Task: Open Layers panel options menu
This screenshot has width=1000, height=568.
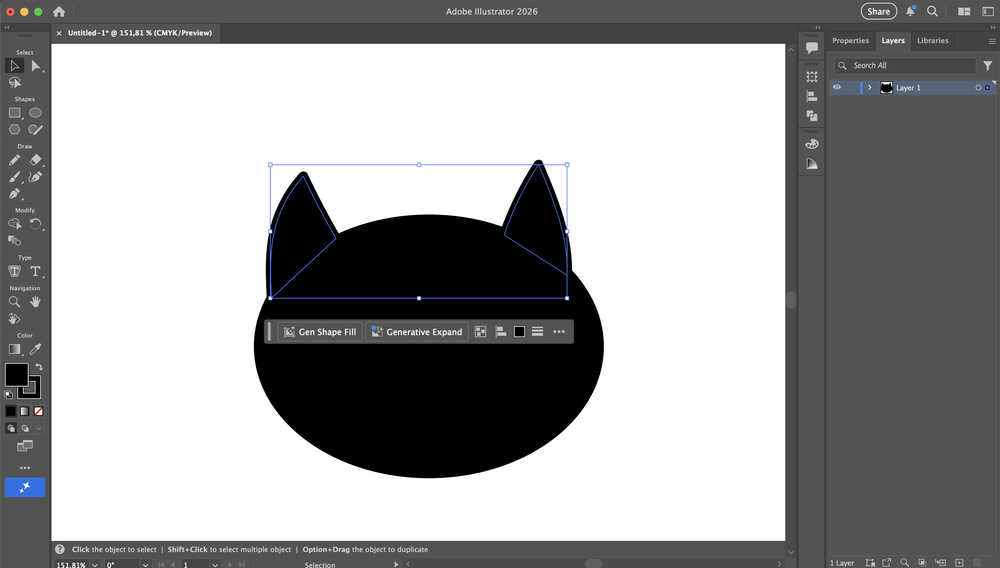Action: click(x=992, y=41)
